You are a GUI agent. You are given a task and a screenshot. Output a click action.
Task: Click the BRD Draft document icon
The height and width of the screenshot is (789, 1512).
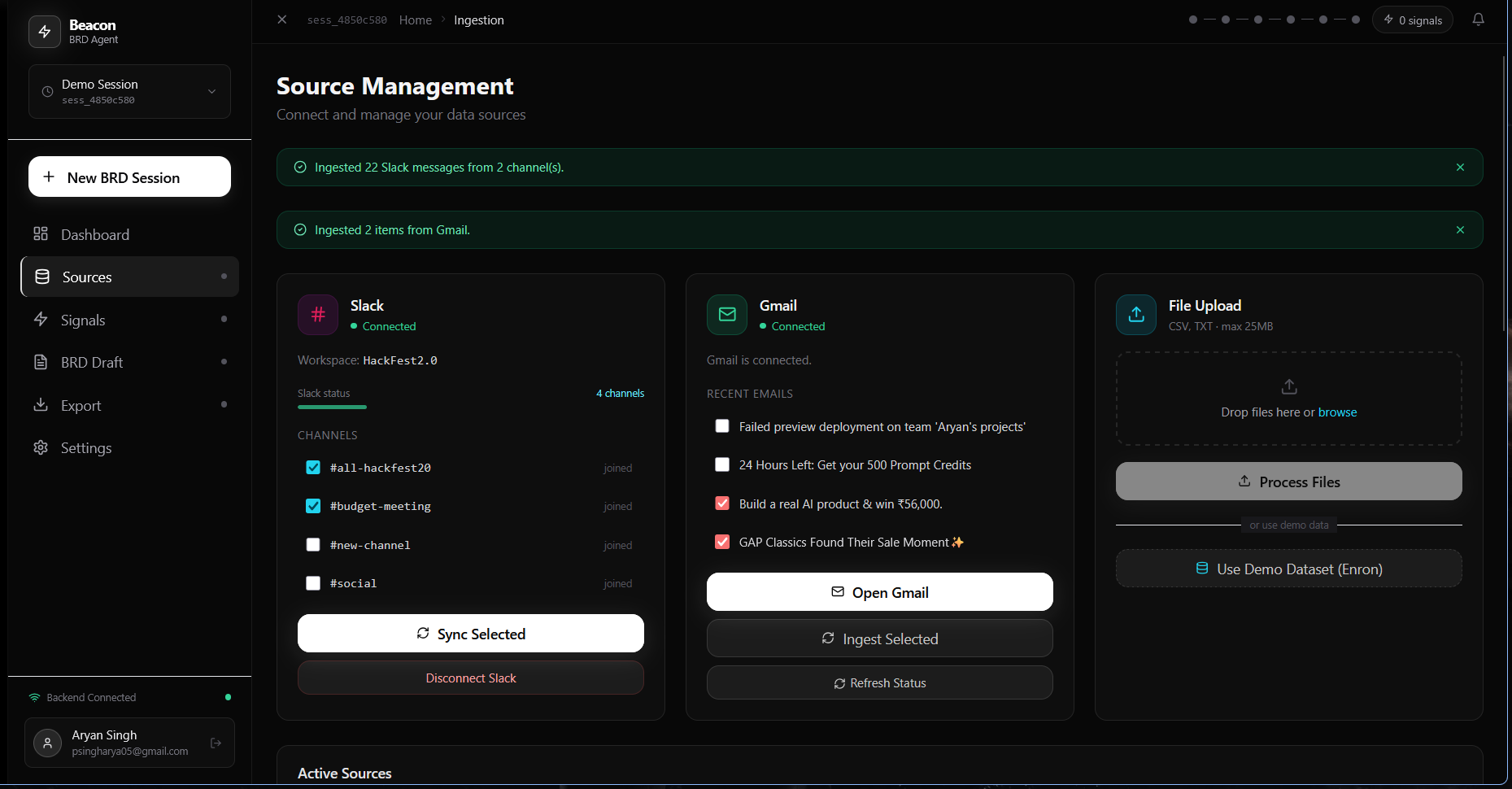41,362
